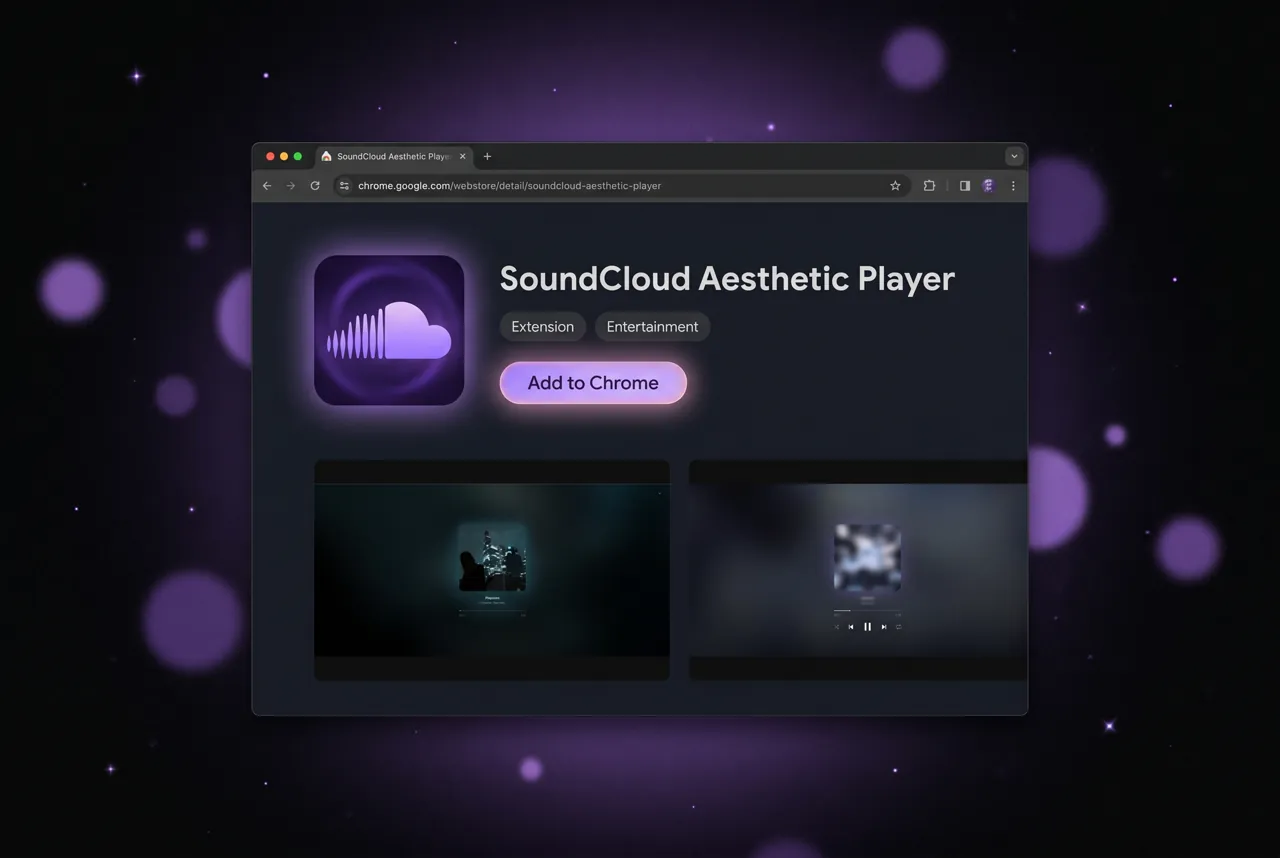
Task: Open a new tab with plus button
Action: 487,156
